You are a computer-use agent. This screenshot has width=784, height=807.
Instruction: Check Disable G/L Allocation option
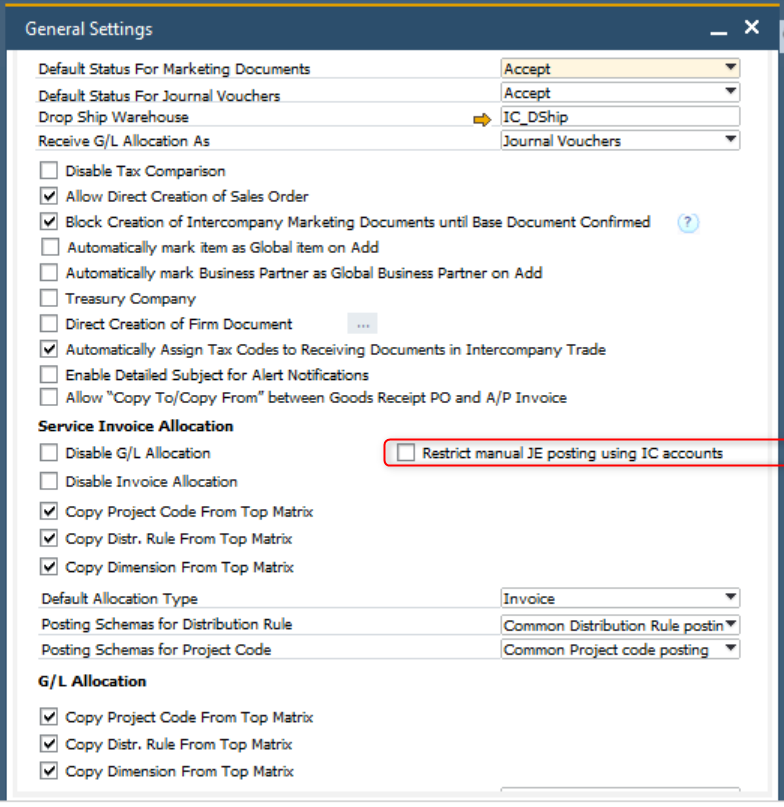click(x=49, y=453)
